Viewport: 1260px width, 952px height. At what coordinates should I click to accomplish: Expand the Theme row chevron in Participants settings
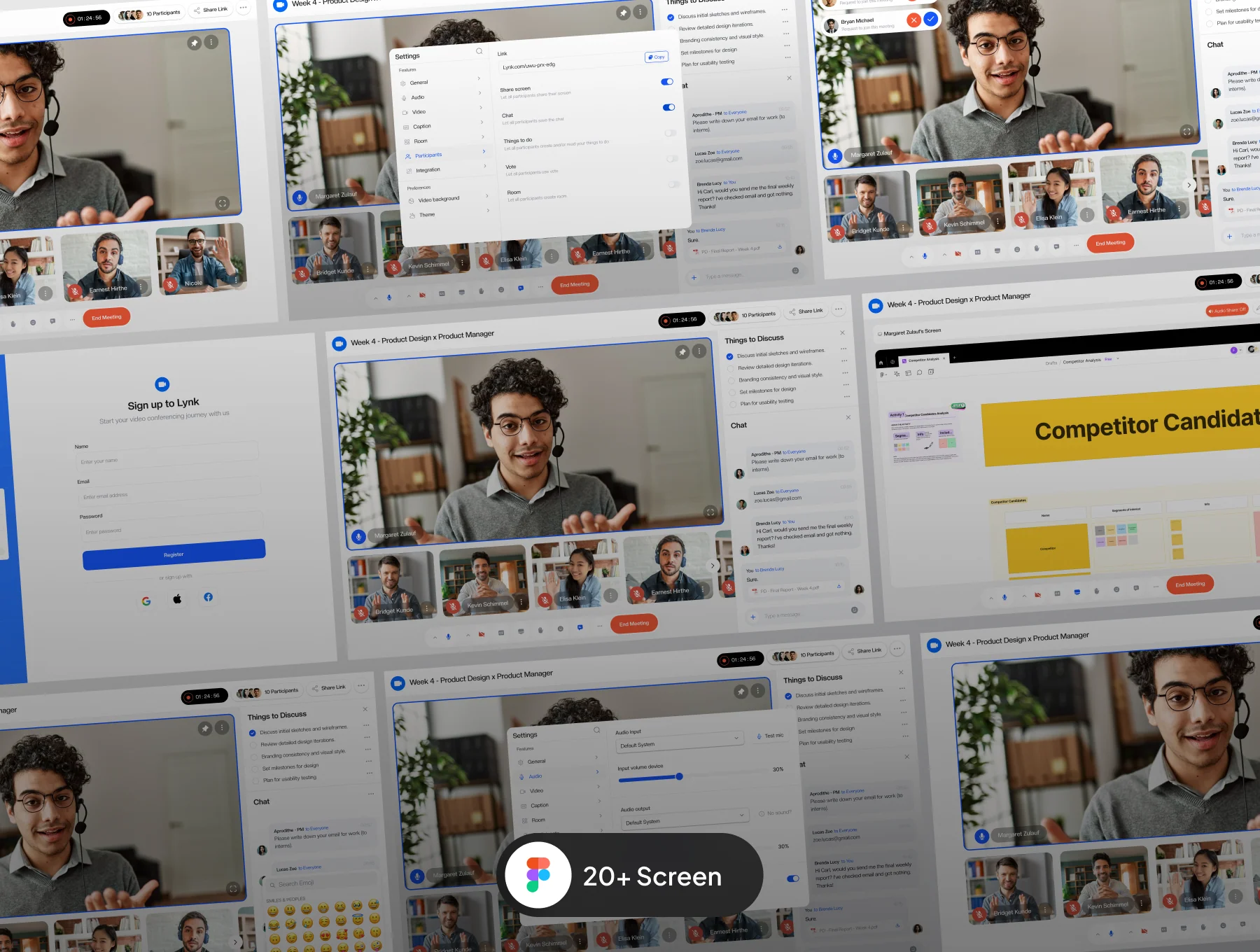tap(488, 210)
